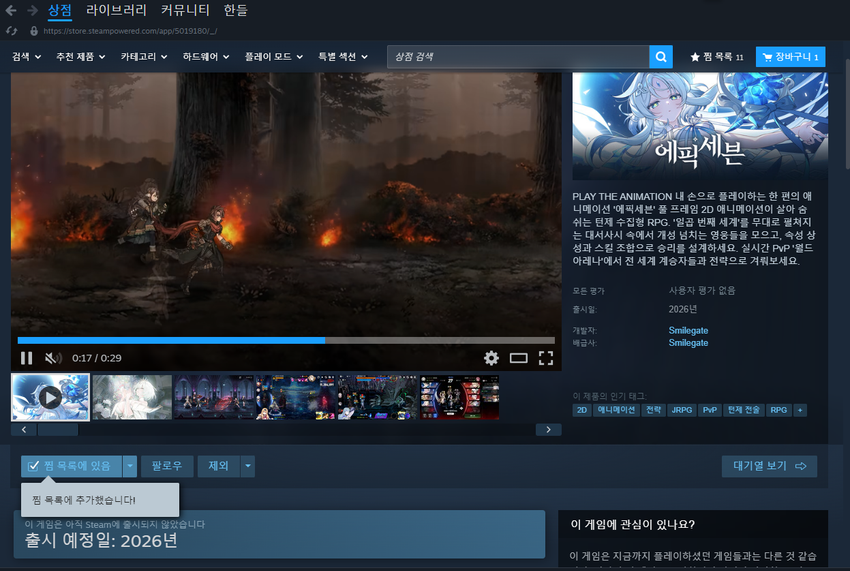Viewport: 850px width, 571px height.
Task: Open video settings gear icon
Action: [491, 358]
